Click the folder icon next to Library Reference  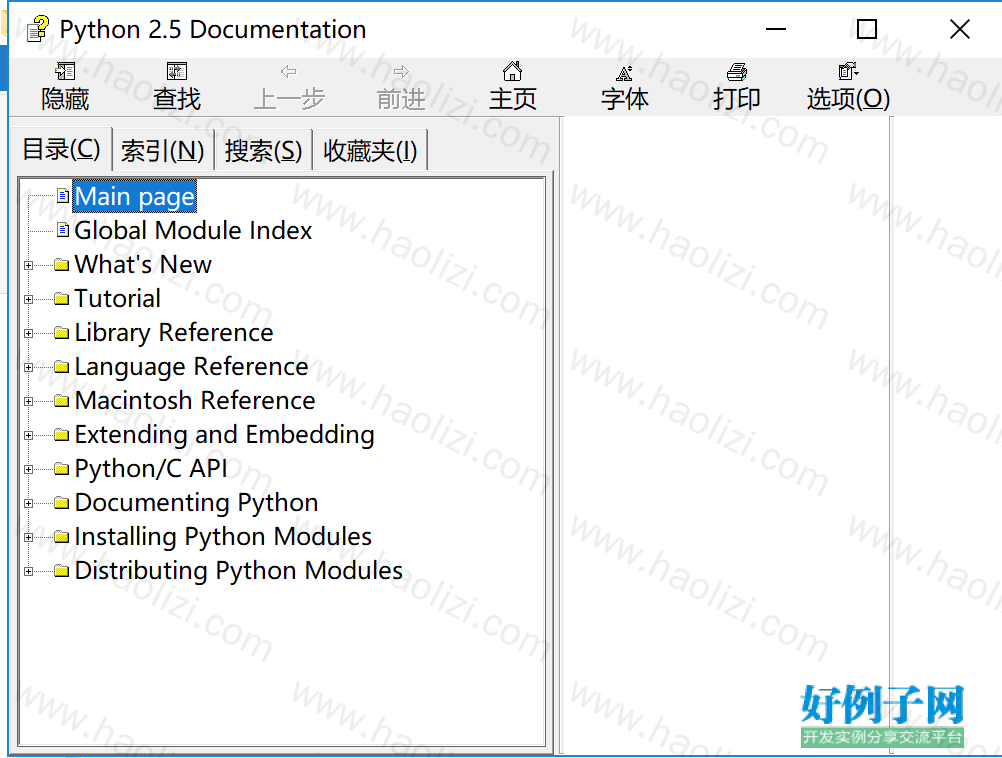tap(62, 332)
